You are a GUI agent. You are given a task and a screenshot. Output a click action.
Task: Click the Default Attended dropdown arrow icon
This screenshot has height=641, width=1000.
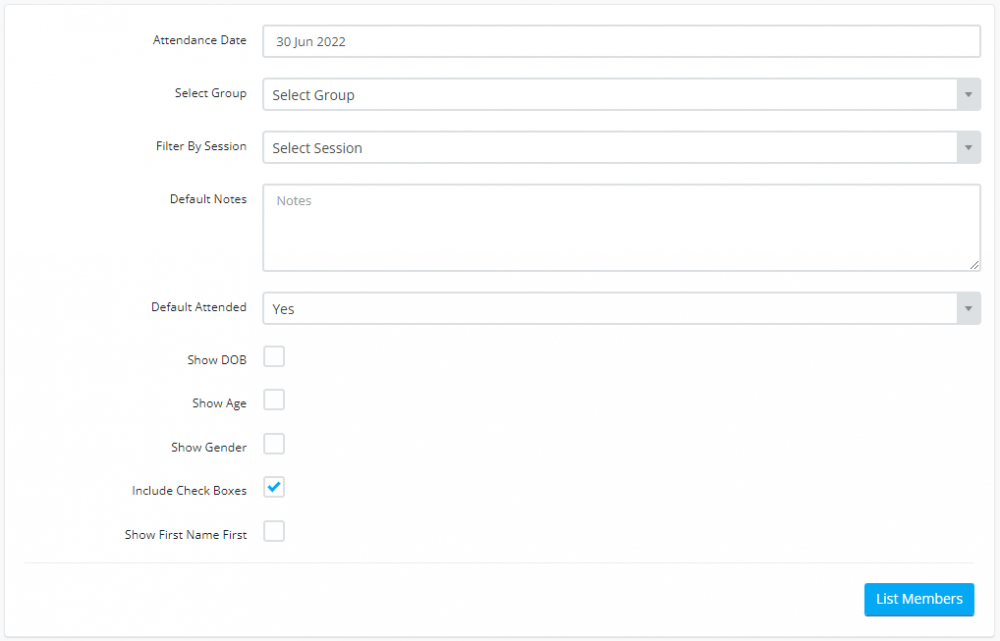point(967,309)
